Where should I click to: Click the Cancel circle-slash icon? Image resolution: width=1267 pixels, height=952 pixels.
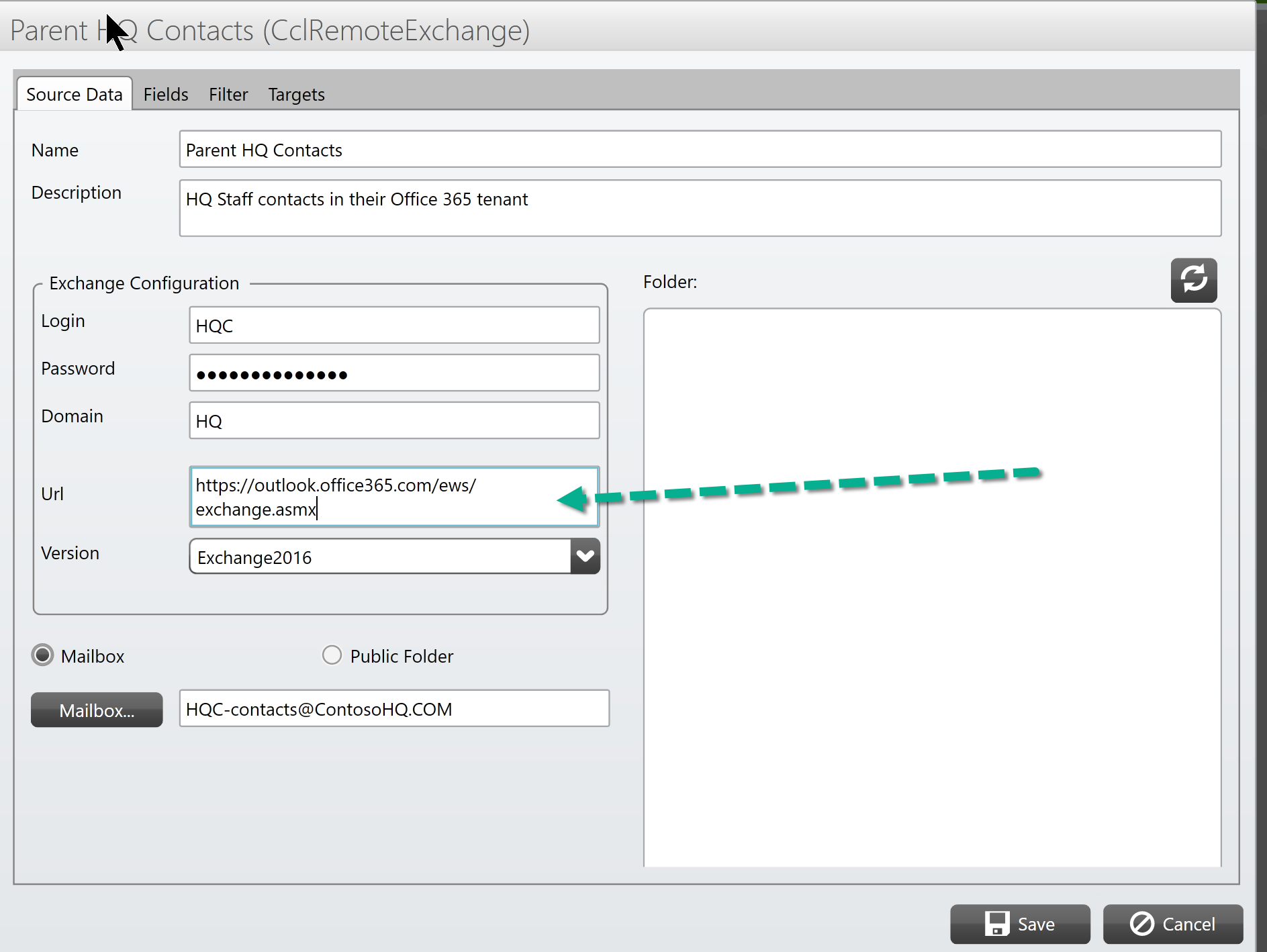pos(1141,924)
